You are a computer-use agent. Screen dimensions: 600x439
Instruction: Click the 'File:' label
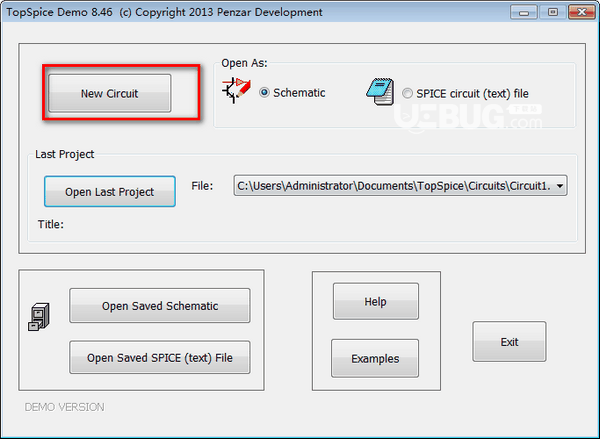point(202,186)
